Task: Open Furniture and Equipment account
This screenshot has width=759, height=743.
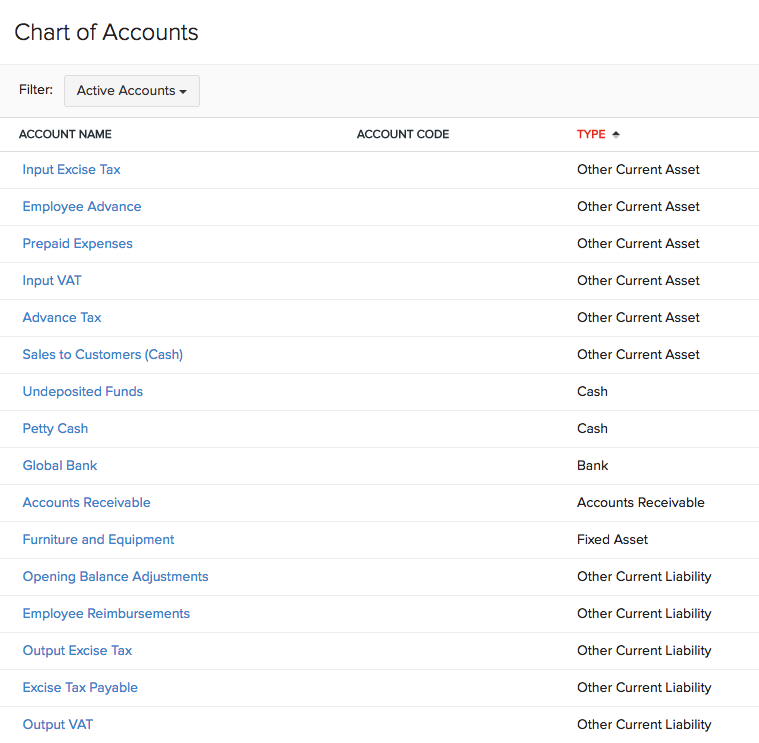Action: [98, 540]
